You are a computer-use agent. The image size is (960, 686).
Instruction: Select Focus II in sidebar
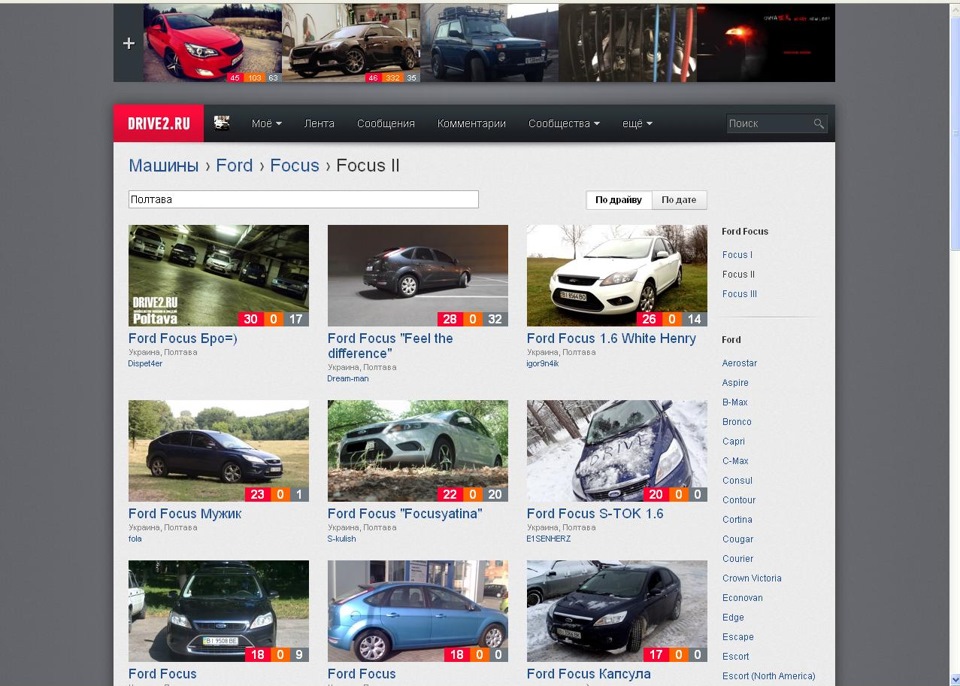tap(738, 274)
